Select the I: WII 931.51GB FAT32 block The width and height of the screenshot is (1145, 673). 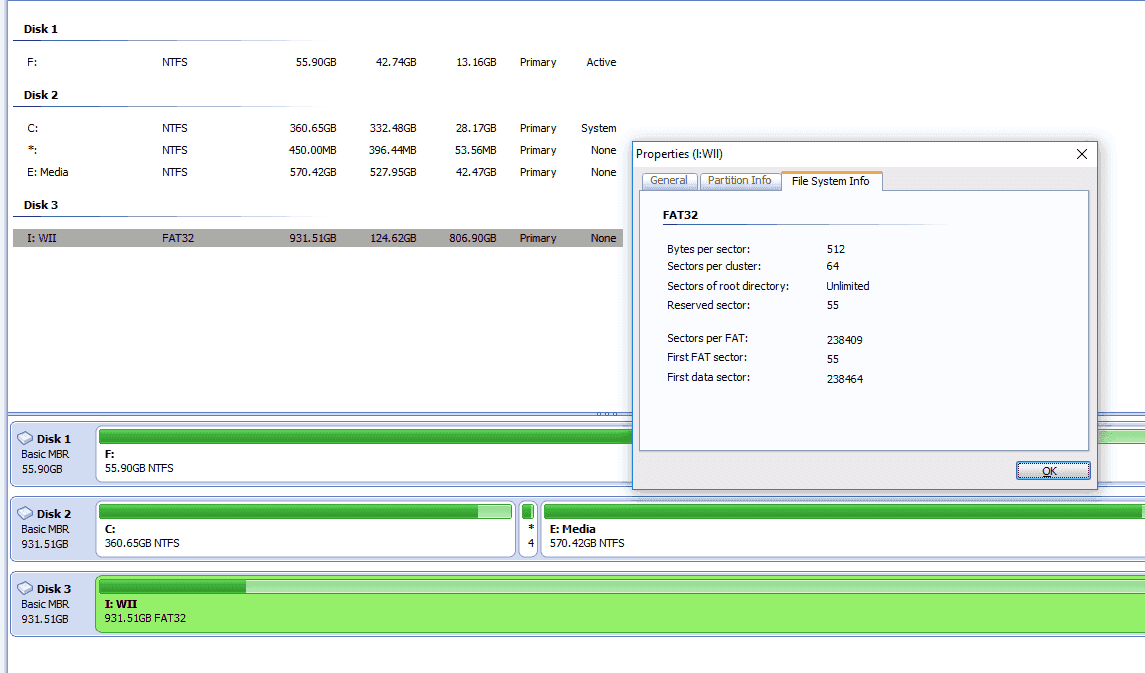point(621,604)
